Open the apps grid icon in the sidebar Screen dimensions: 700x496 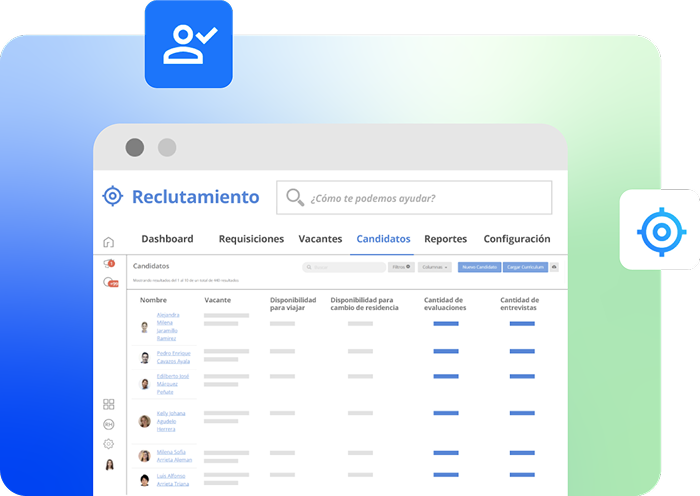108,404
